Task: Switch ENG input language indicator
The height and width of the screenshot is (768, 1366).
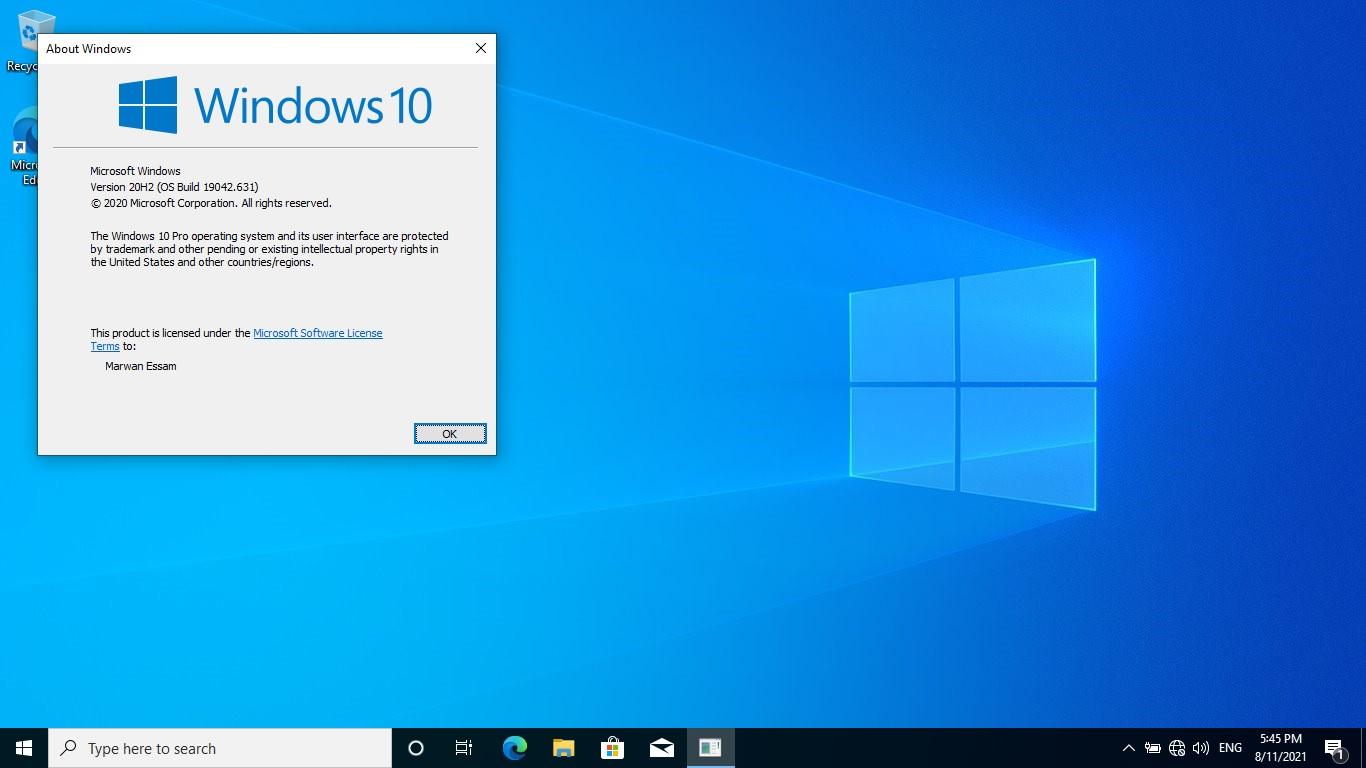Action: [1230, 748]
